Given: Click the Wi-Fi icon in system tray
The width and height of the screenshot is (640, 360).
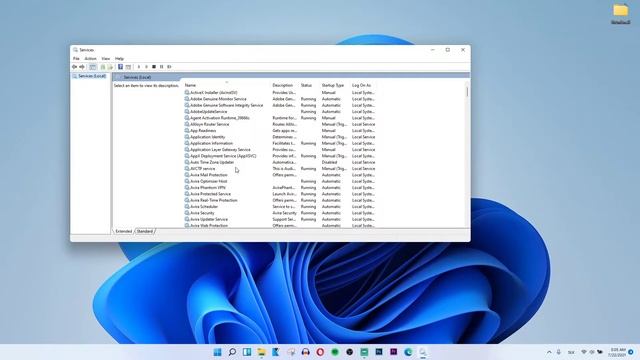Looking at the screenshot, I should coord(584,352).
